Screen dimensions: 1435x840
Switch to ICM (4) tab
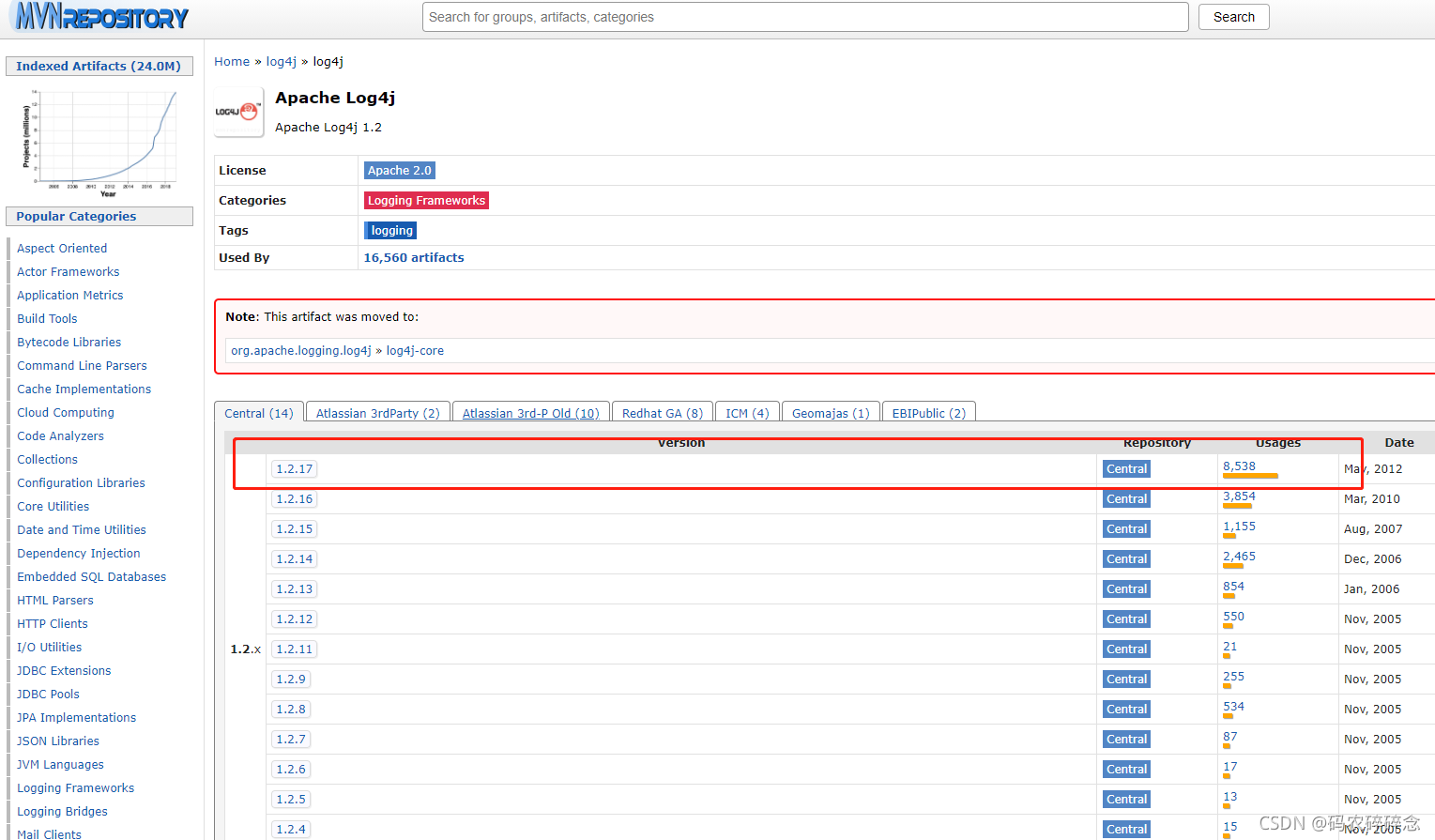pos(747,413)
